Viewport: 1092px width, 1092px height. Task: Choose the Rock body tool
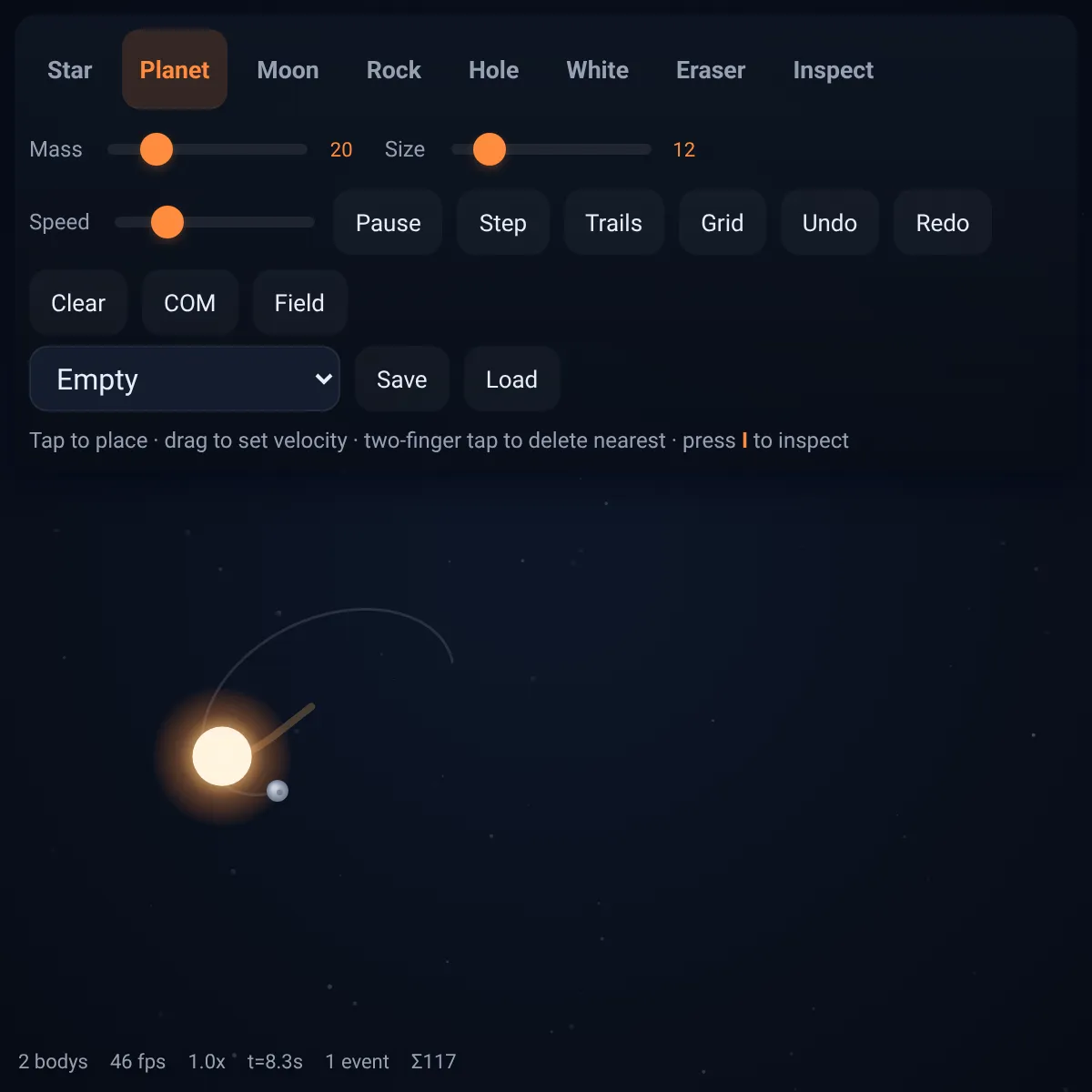394,70
